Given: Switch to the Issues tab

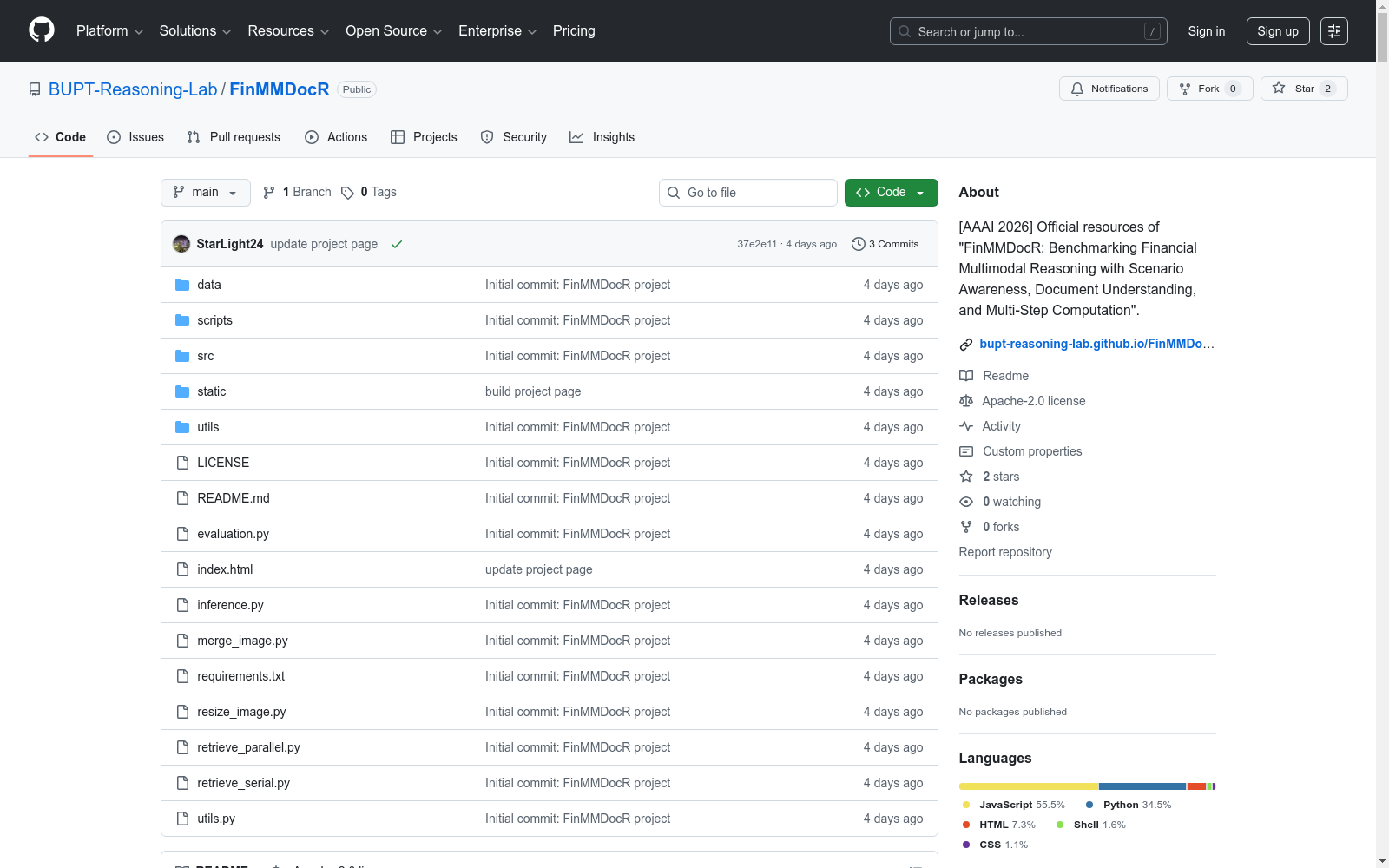Looking at the screenshot, I should pyautogui.click(x=135, y=137).
